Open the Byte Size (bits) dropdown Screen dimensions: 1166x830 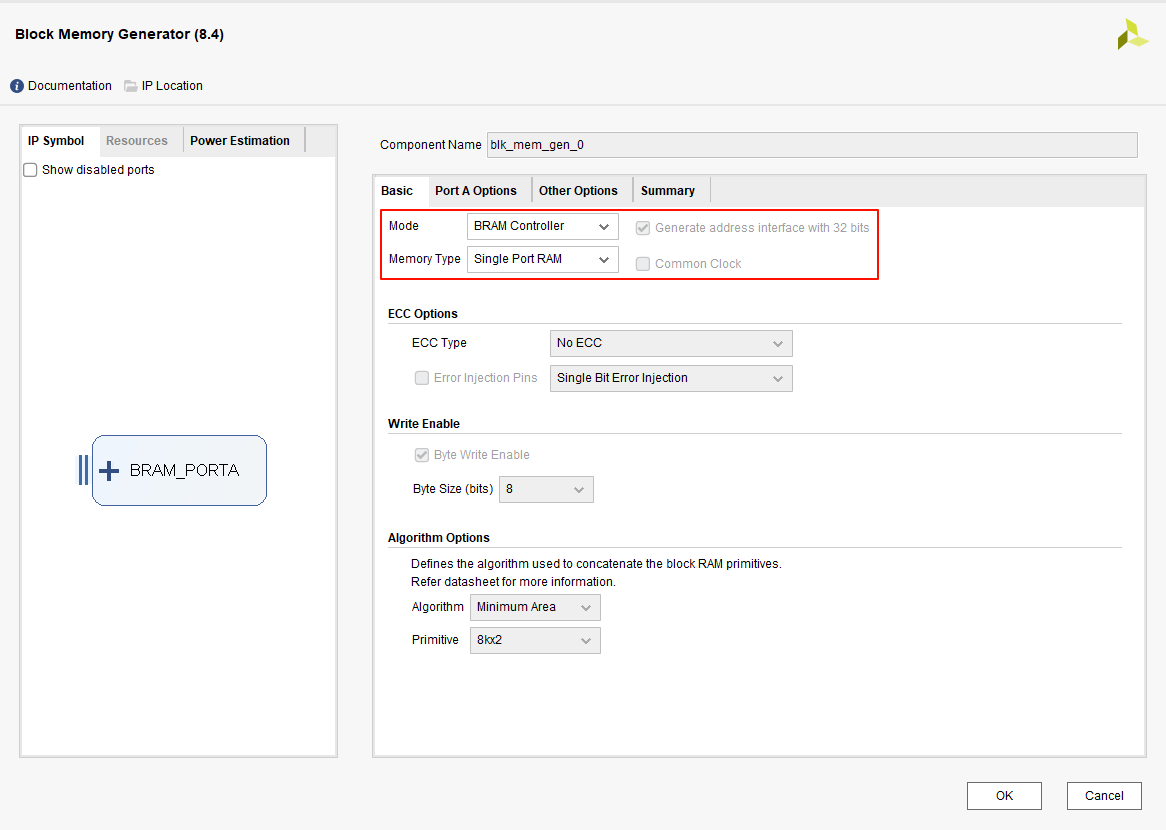tap(546, 489)
